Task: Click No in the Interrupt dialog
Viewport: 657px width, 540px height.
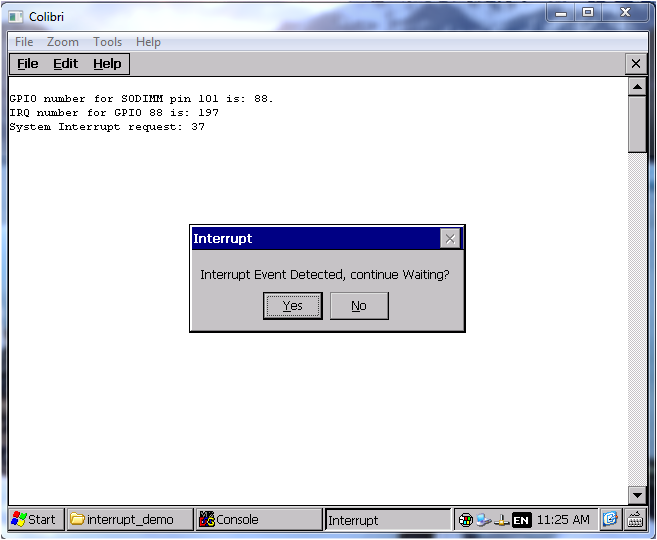Action: [x=359, y=306]
